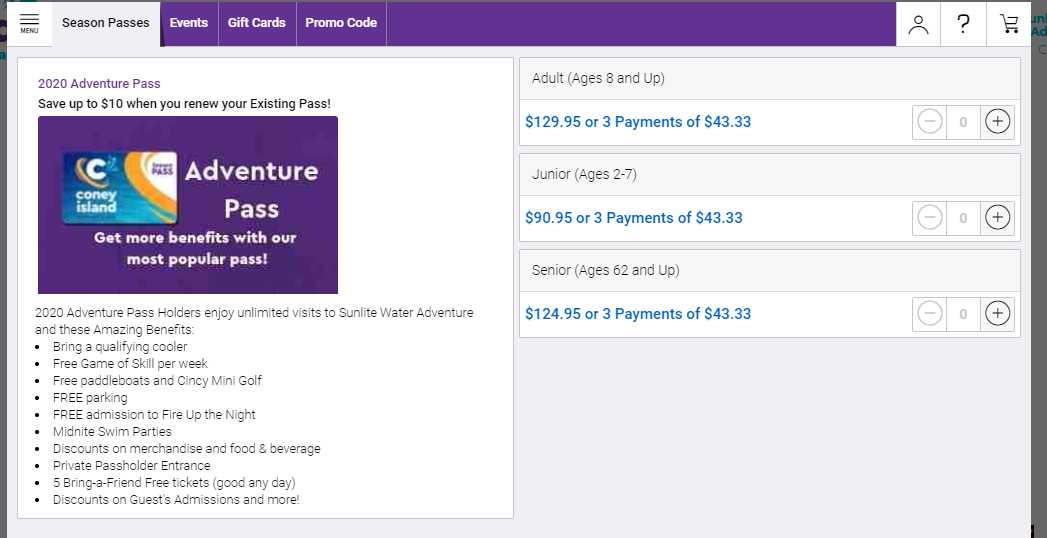The width and height of the screenshot is (1047, 538).
Task: Add one Junior pass using plus
Action: click(998, 218)
